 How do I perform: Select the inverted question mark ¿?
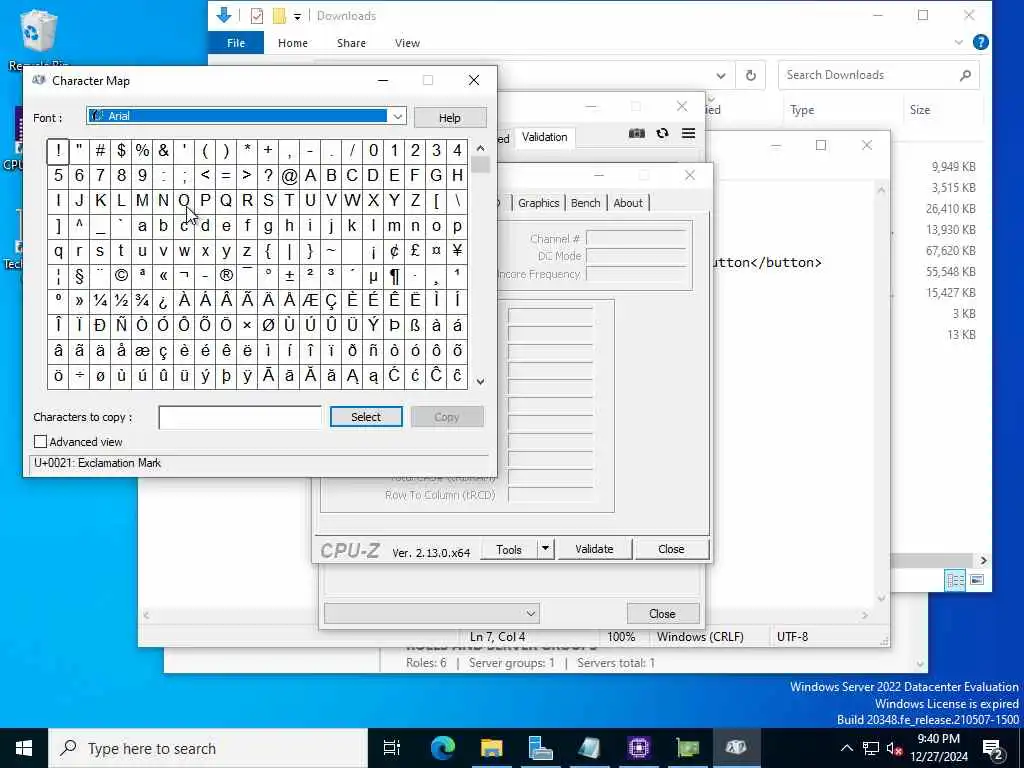tap(163, 300)
